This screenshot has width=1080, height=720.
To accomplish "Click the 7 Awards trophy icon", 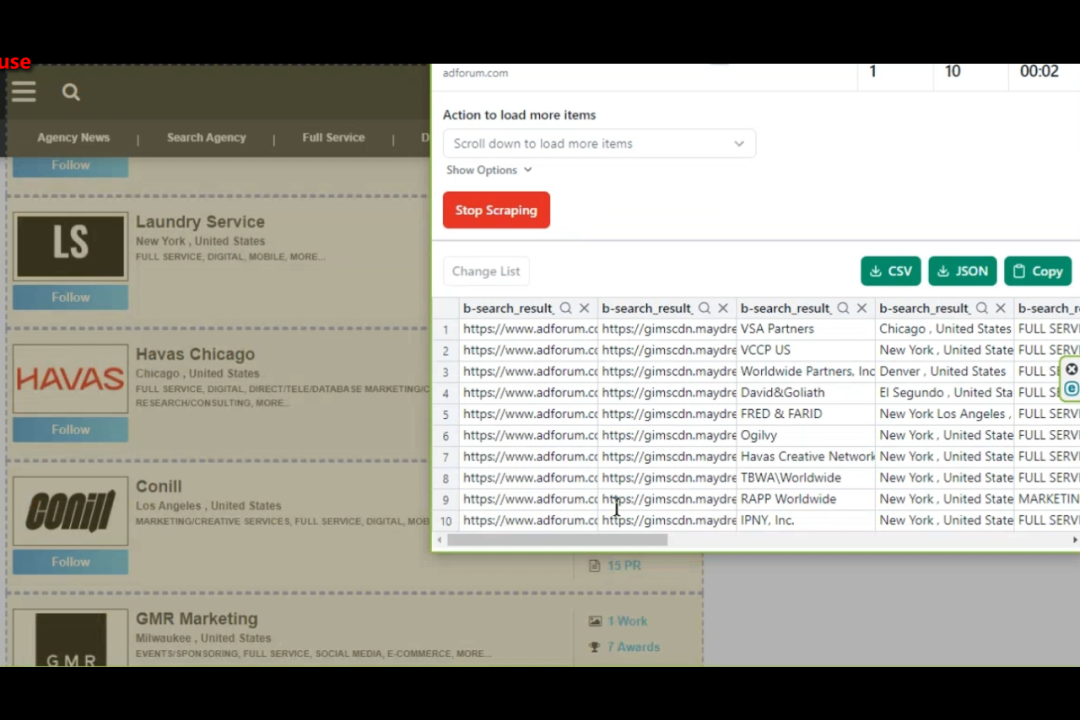I will 594,647.
